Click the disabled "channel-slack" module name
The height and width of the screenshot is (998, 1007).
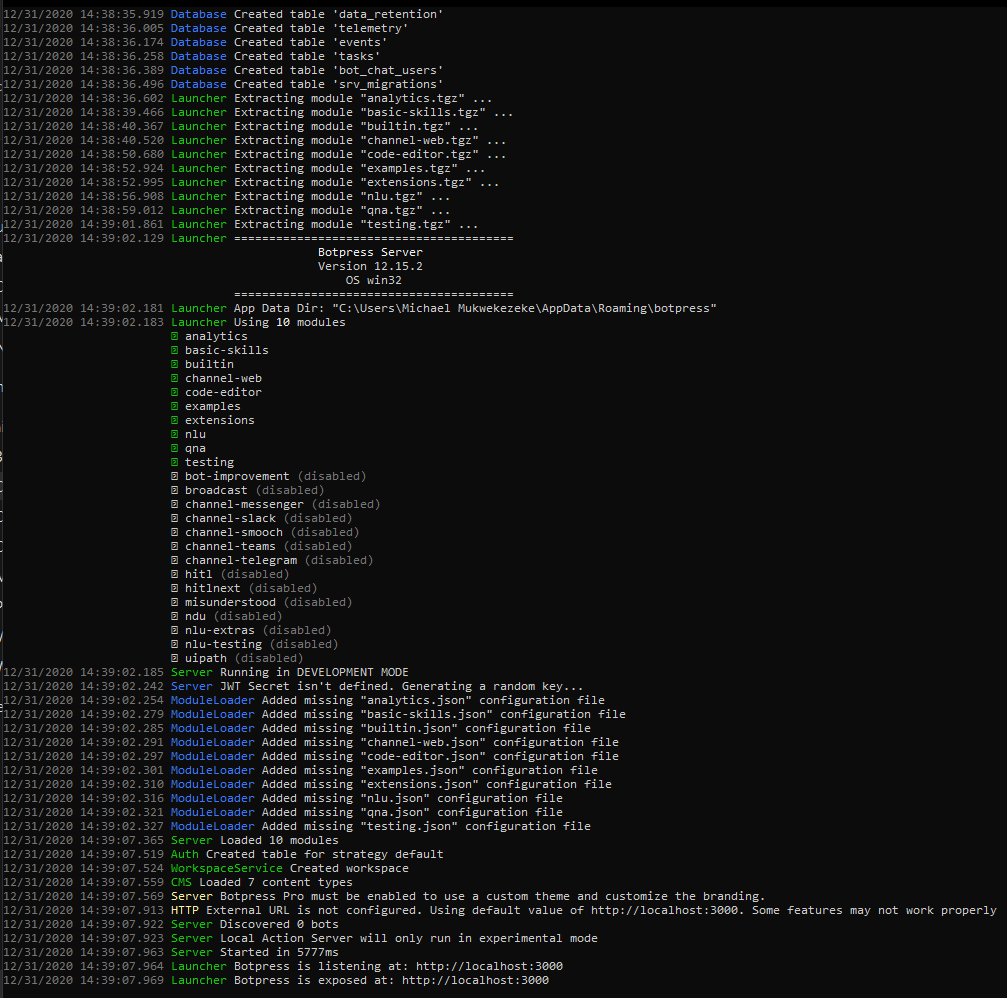(x=231, y=518)
